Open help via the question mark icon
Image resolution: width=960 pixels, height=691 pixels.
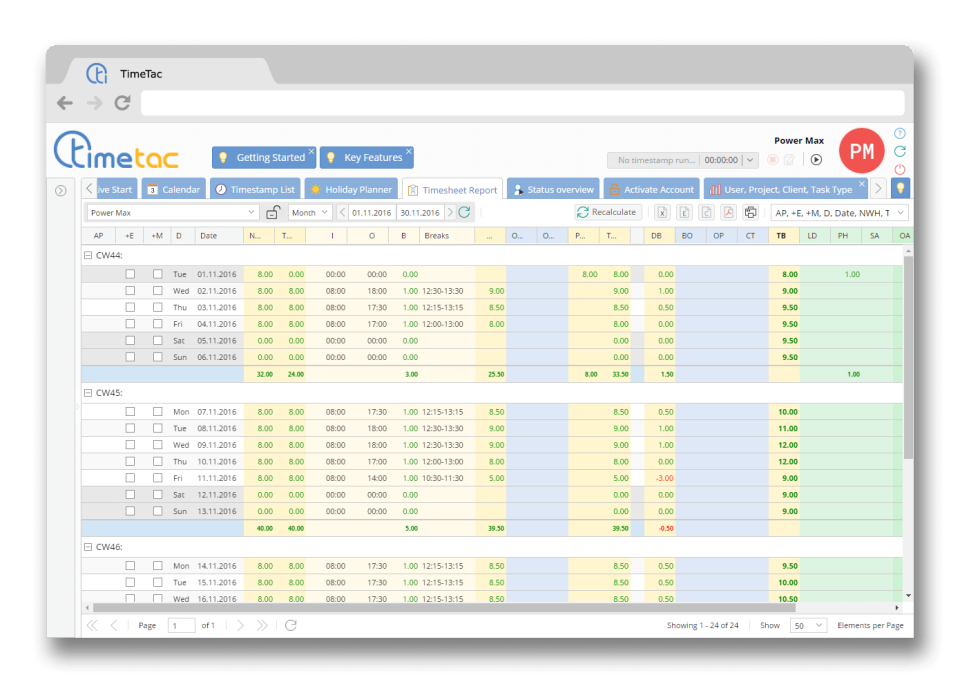899,133
